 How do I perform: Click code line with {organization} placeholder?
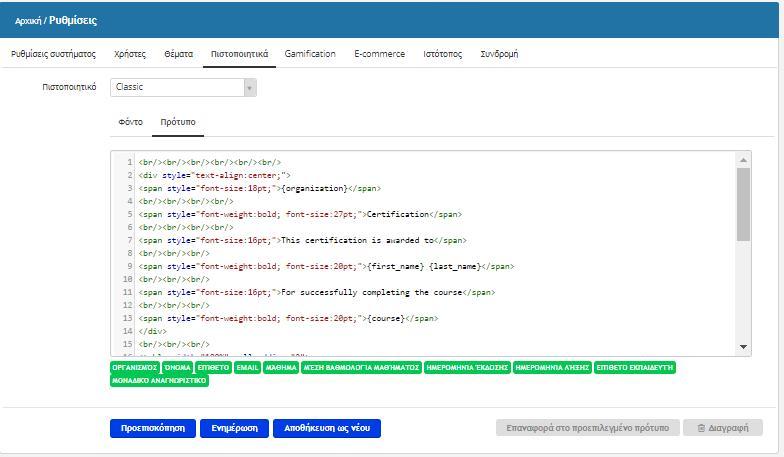(x=260, y=188)
